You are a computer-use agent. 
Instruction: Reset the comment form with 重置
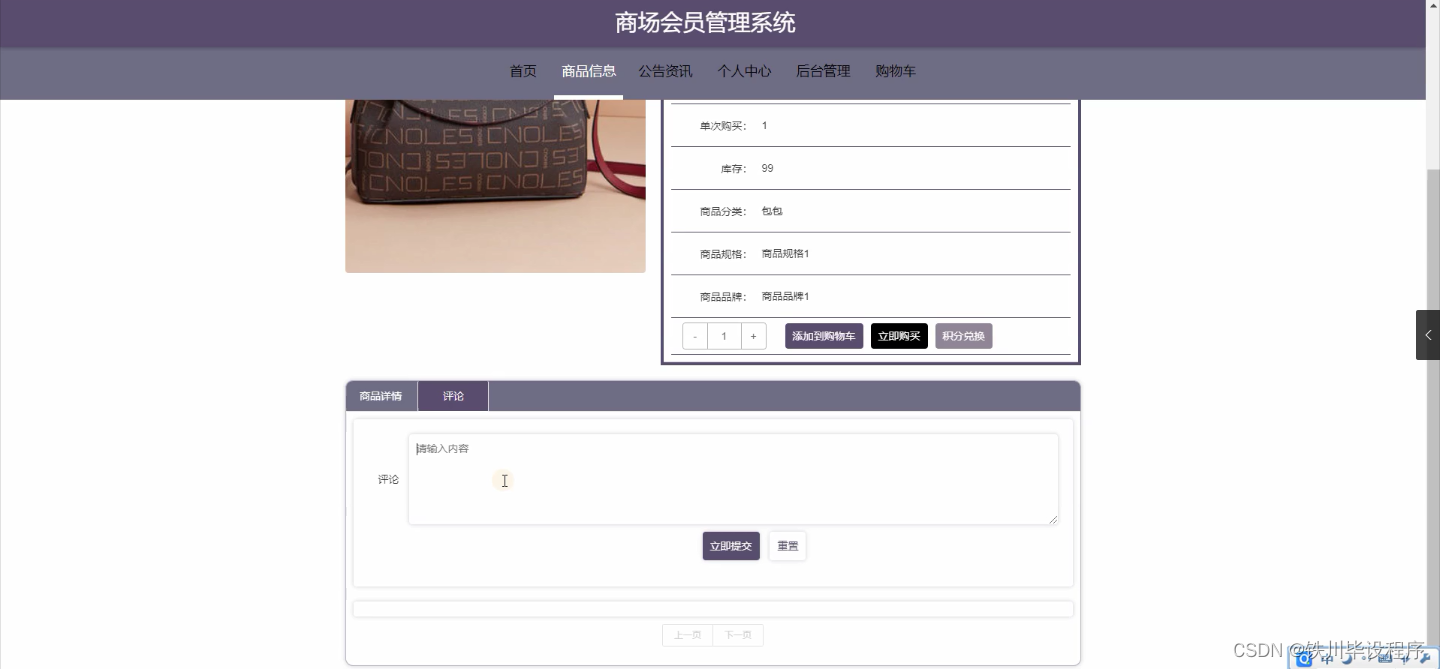tap(787, 545)
